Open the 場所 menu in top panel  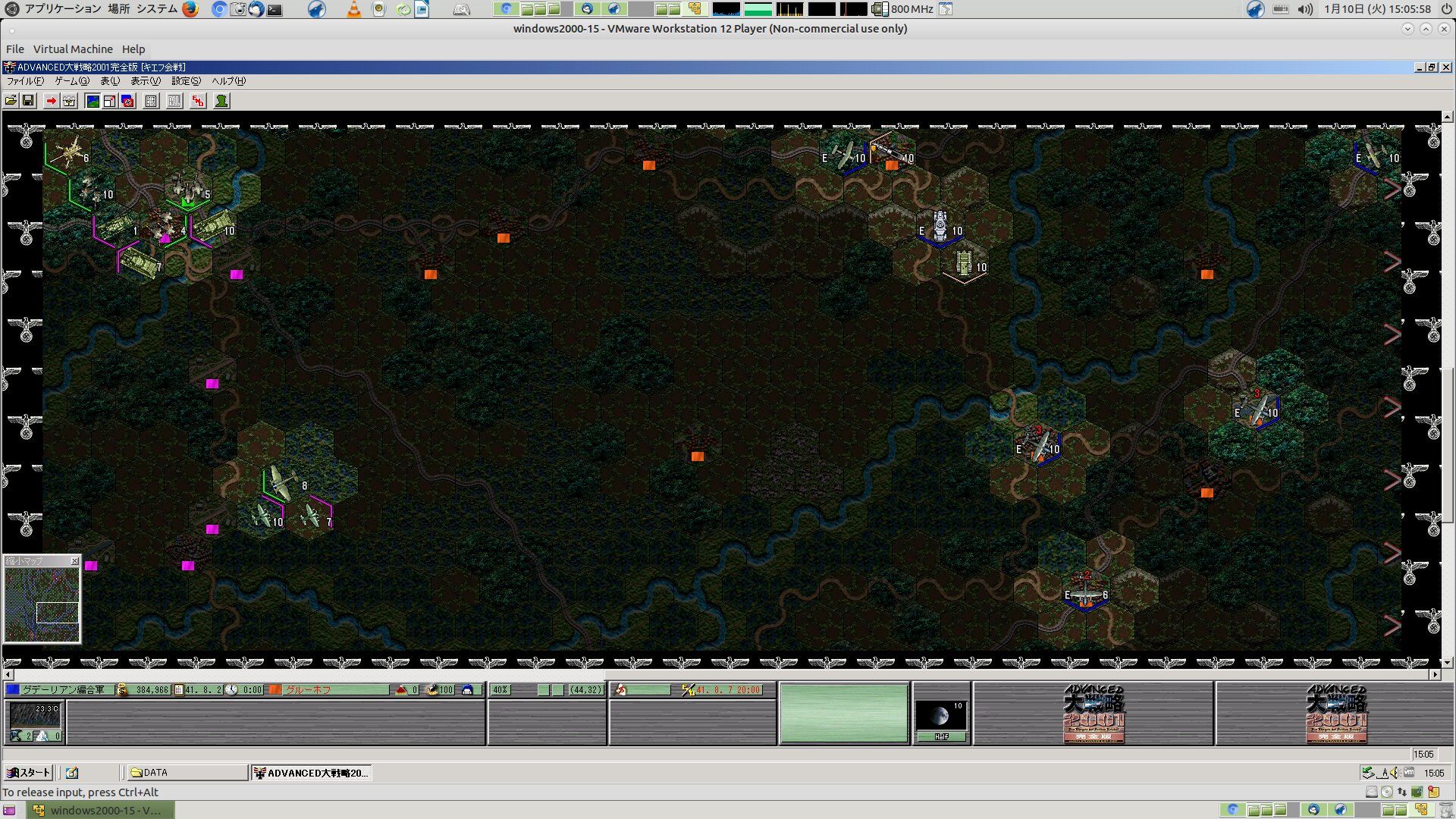(x=118, y=9)
